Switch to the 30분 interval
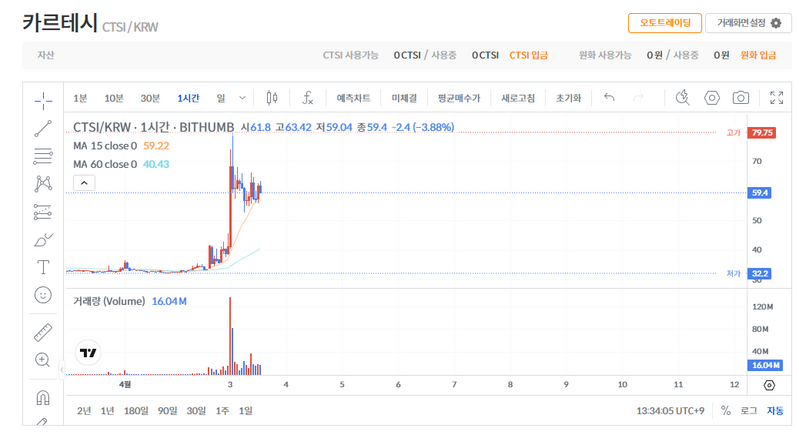Image resolution: width=799 pixels, height=435 pixels. click(x=150, y=98)
